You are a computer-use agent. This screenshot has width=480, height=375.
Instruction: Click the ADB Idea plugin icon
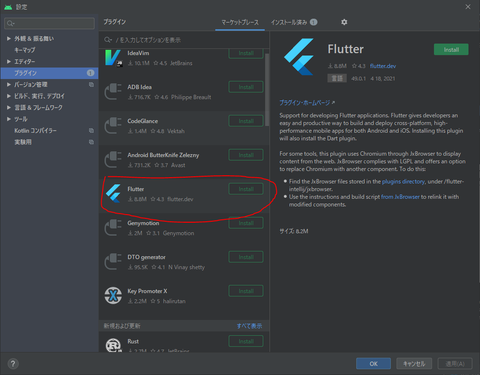[x=113, y=92]
